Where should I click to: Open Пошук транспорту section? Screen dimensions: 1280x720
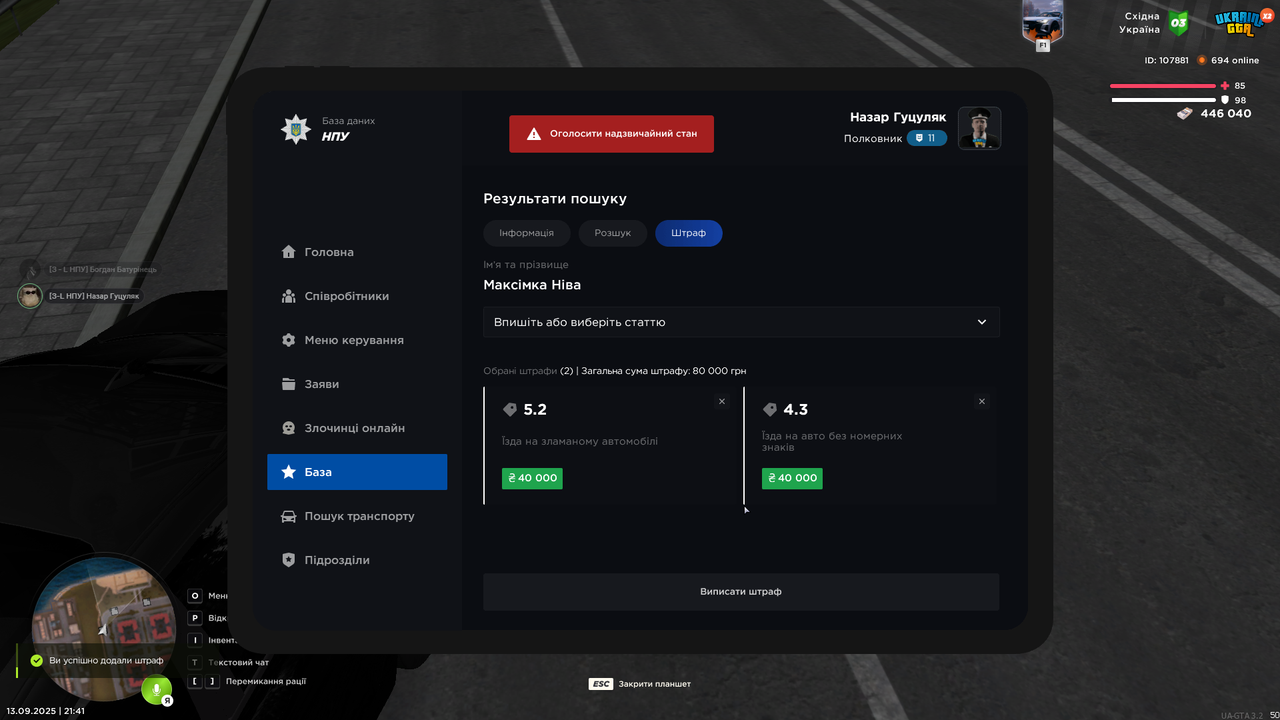pos(357,516)
